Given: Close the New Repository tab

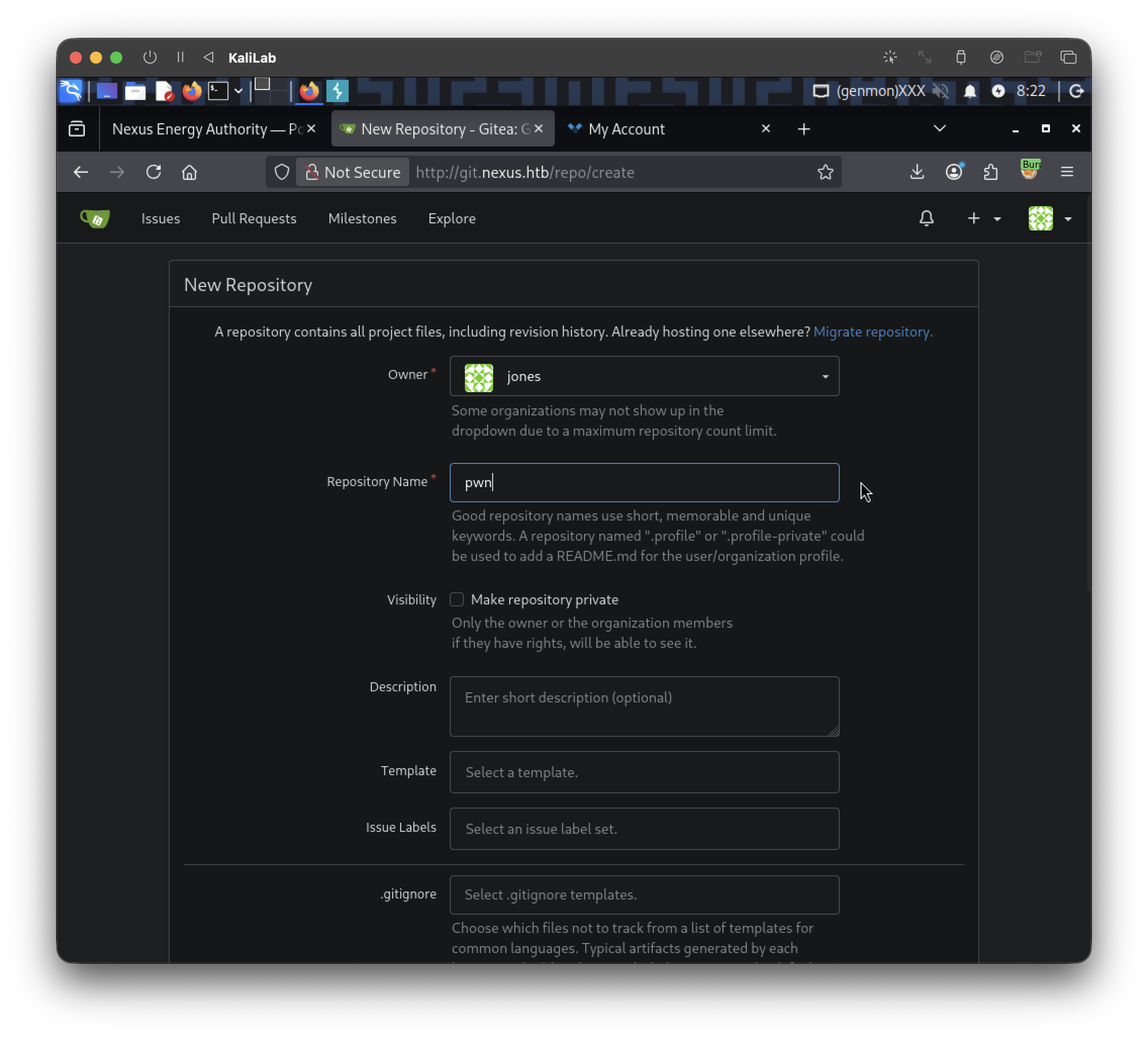Looking at the screenshot, I should 538,129.
